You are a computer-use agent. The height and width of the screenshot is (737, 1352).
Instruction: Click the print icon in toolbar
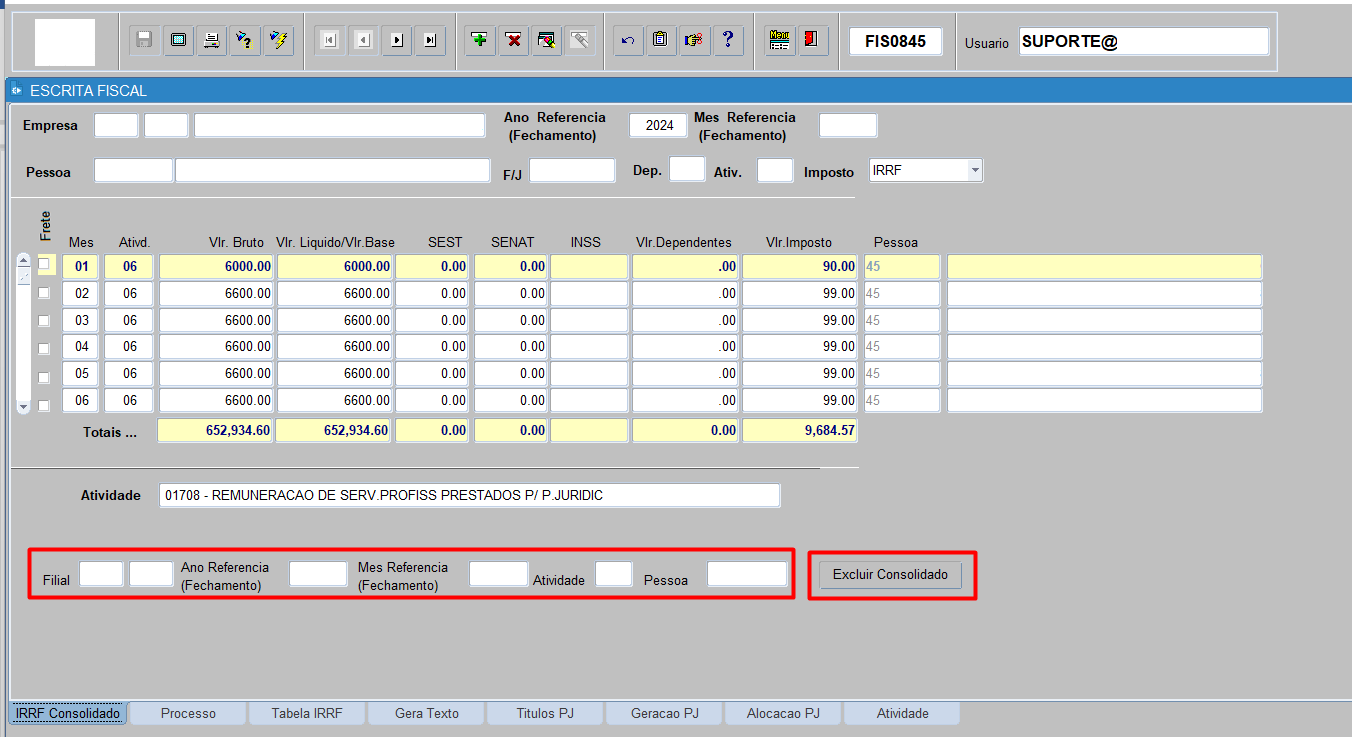coord(211,40)
